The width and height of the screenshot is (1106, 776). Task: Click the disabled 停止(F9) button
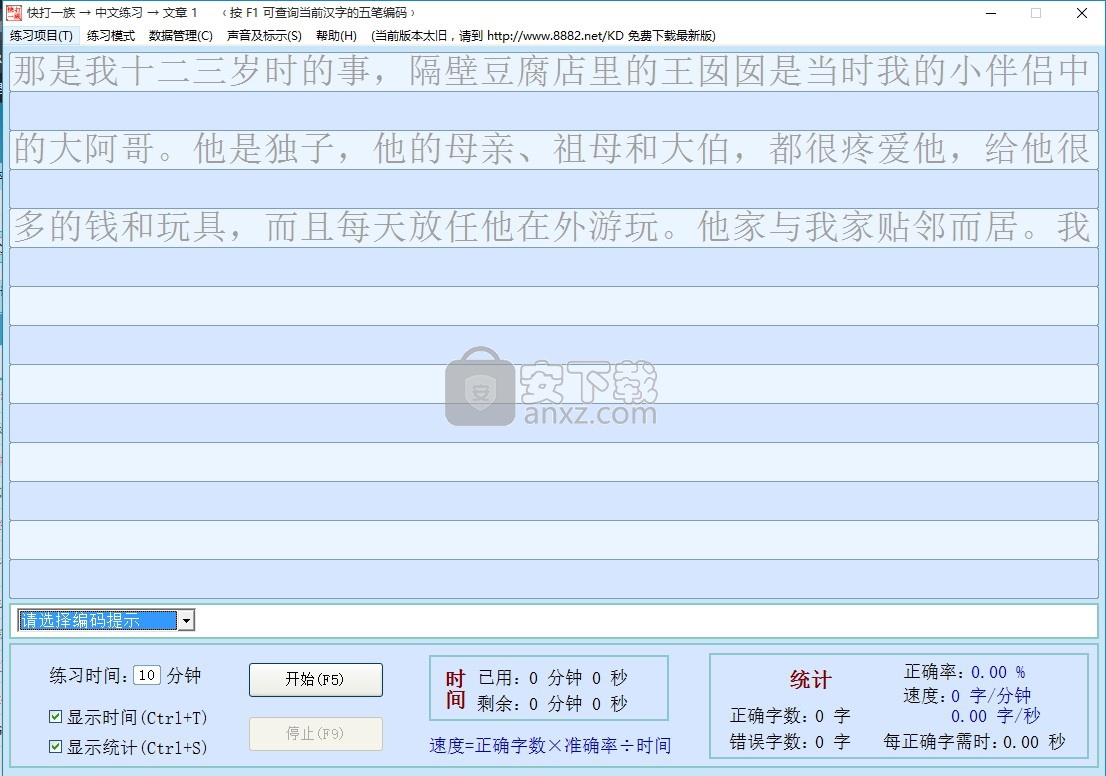[315, 734]
